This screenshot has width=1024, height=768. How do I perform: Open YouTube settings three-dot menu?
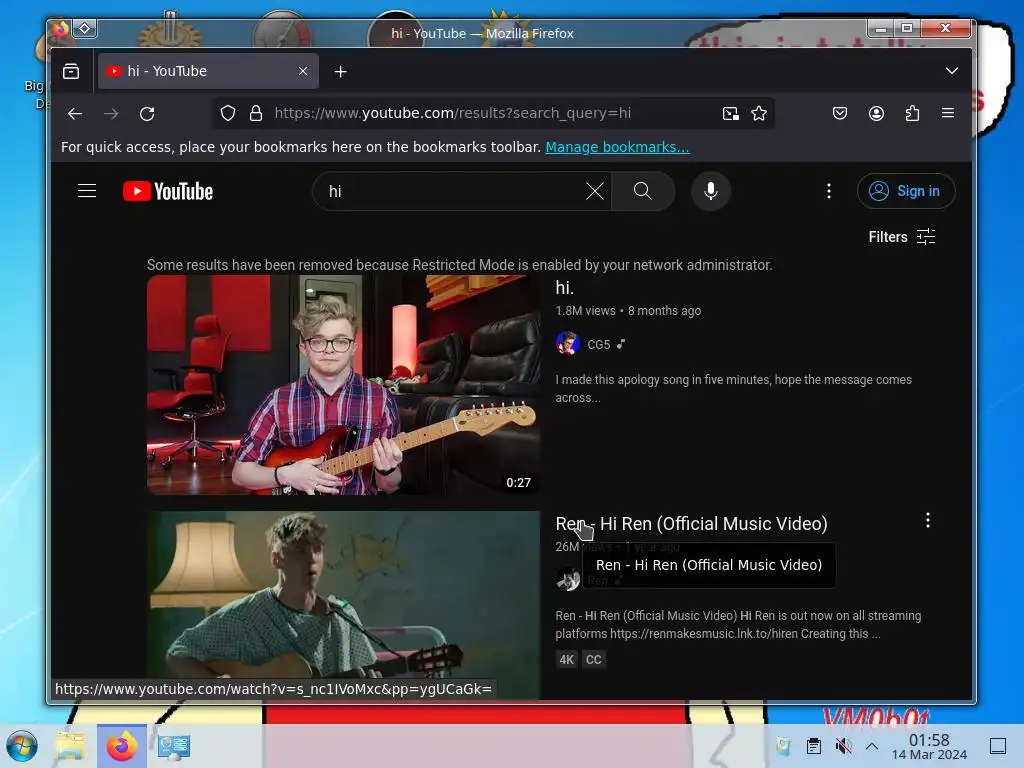[829, 191]
